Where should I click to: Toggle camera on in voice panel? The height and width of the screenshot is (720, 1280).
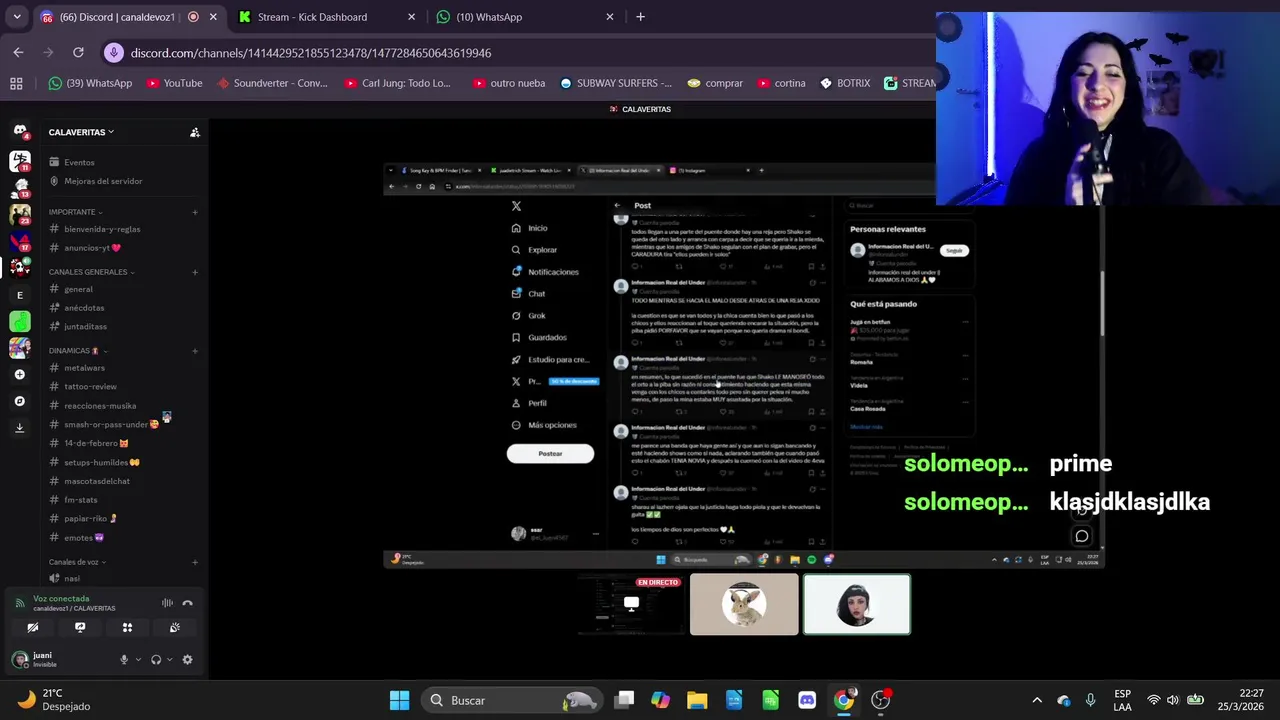click(33, 628)
